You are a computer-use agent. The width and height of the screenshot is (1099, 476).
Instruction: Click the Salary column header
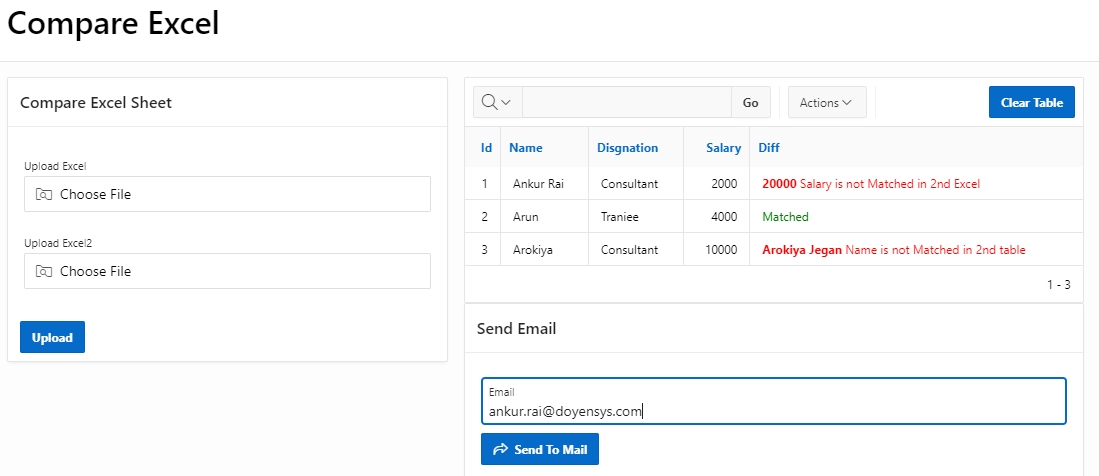[x=723, y=148]
